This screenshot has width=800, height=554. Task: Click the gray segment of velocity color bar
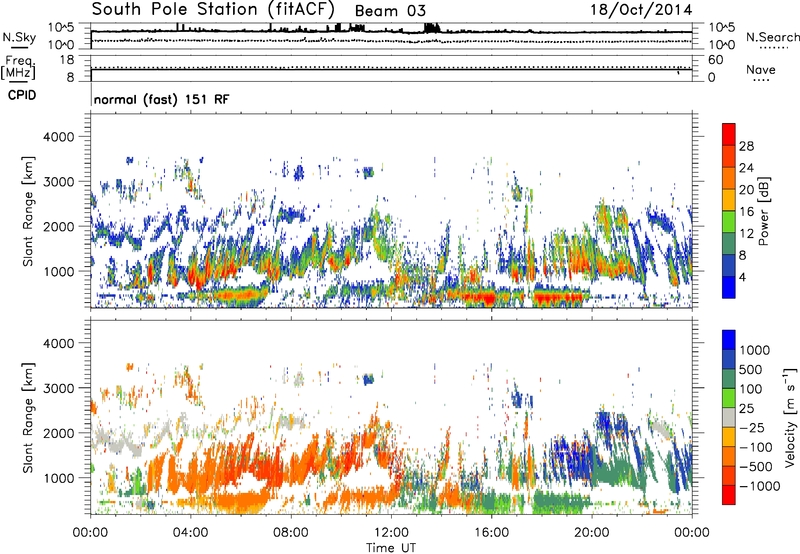[729, 418]
